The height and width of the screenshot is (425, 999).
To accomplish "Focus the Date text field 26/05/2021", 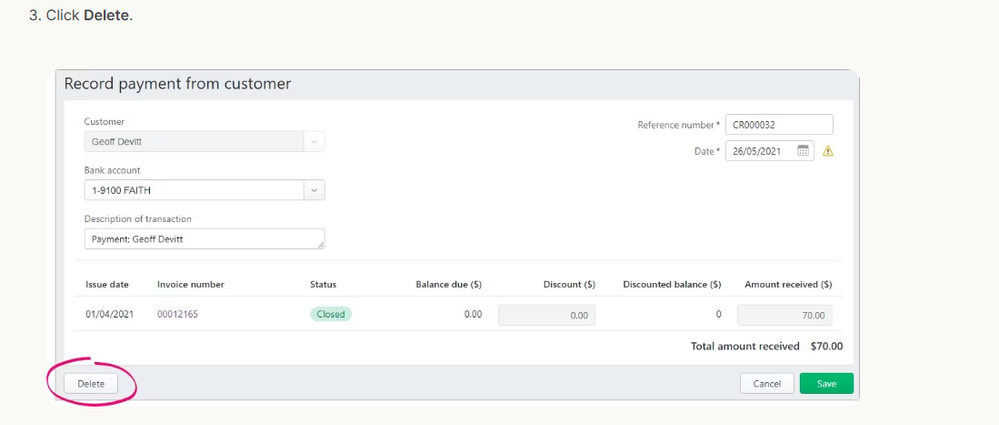I will click(761, 151).
